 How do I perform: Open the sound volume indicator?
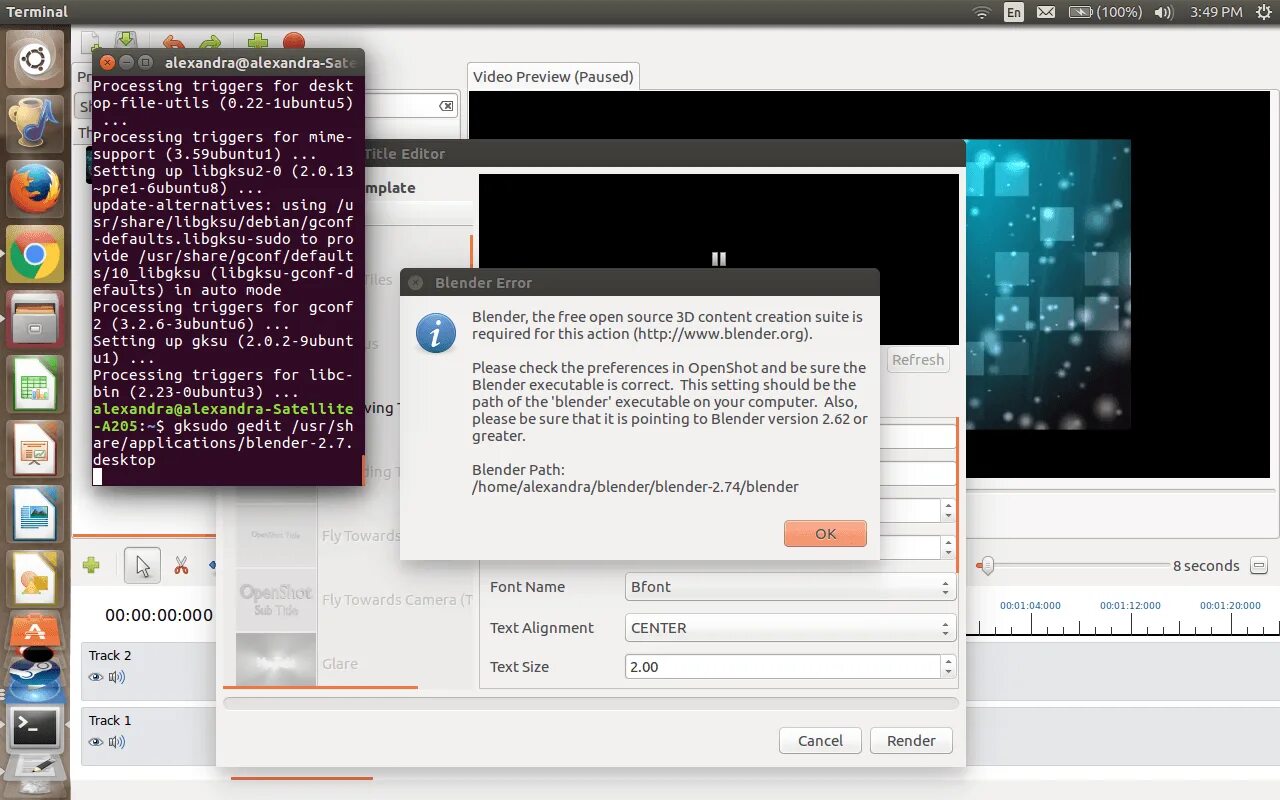pyautogui.click(x=1163, y=12)
